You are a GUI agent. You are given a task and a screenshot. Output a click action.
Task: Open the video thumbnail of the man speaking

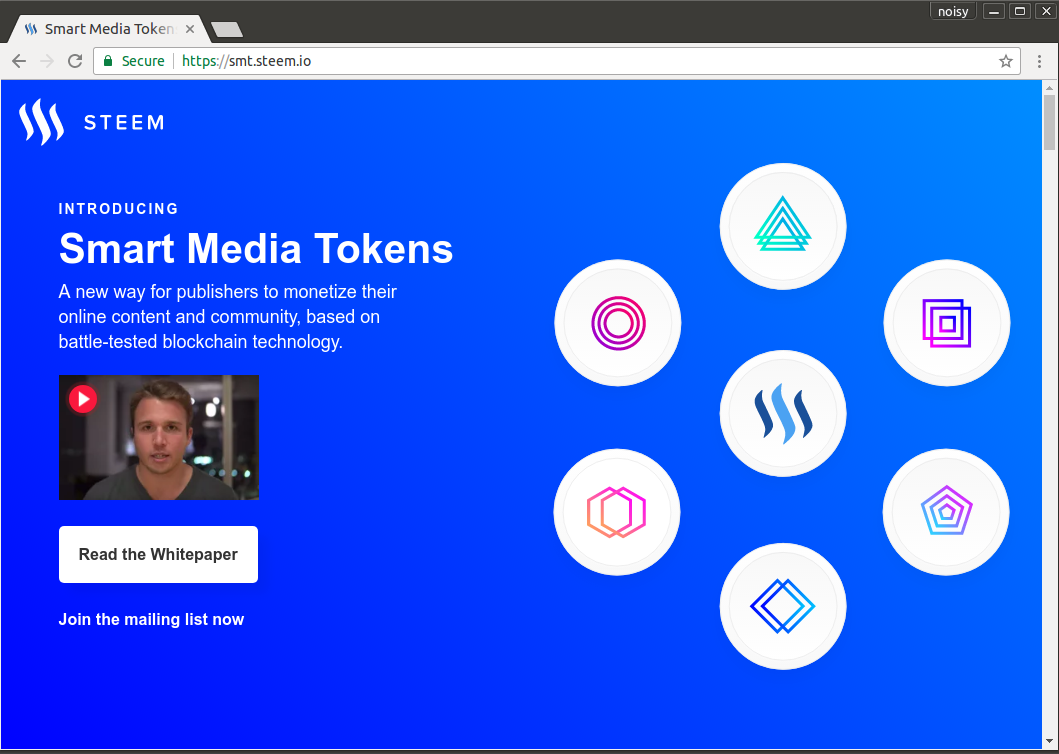[159, 438]
